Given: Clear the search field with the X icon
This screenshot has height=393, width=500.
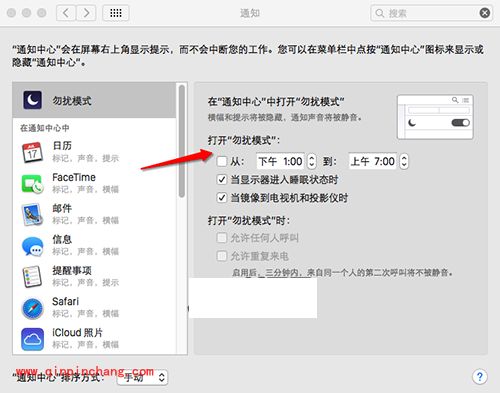Looking at the screenshot, I should pos(485,13).
